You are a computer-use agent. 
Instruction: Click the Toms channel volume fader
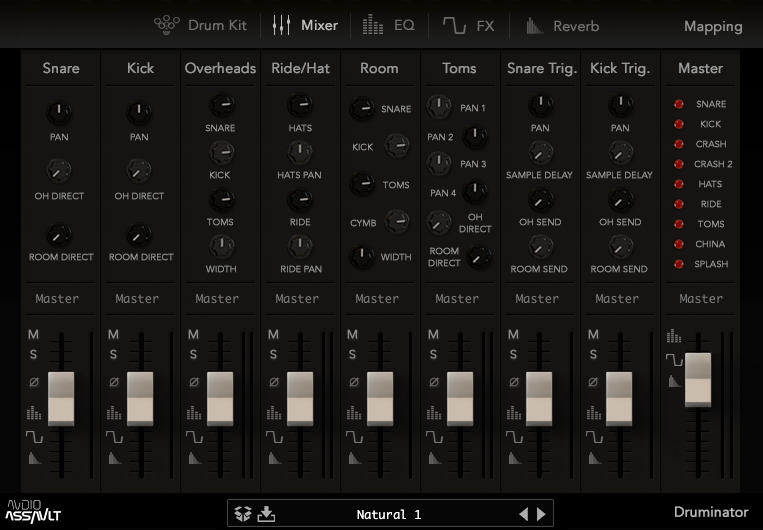coord(460,399)
